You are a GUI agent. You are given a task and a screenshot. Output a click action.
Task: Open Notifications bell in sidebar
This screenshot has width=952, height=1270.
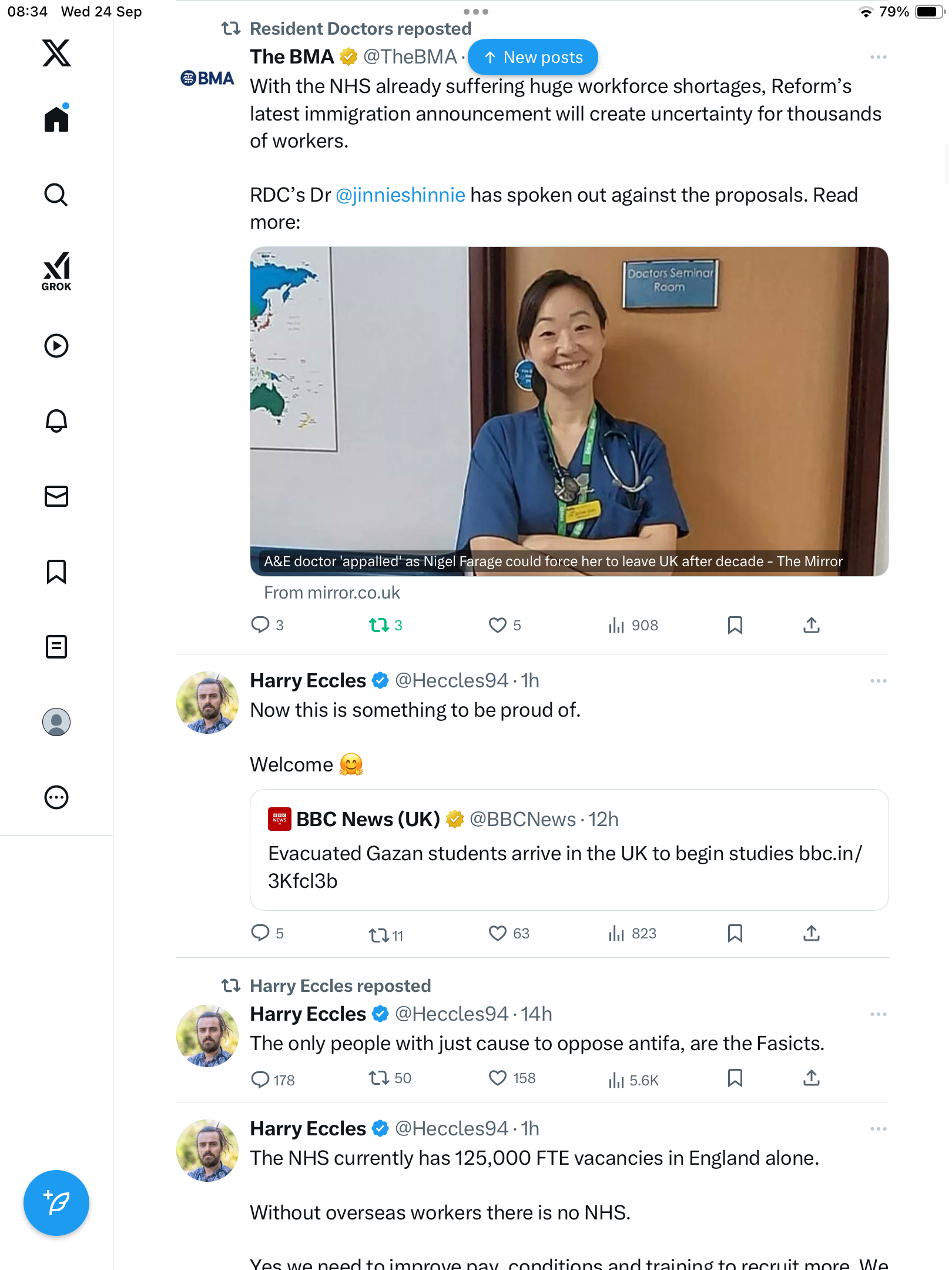pyautogui.click(x=56, y=420)
